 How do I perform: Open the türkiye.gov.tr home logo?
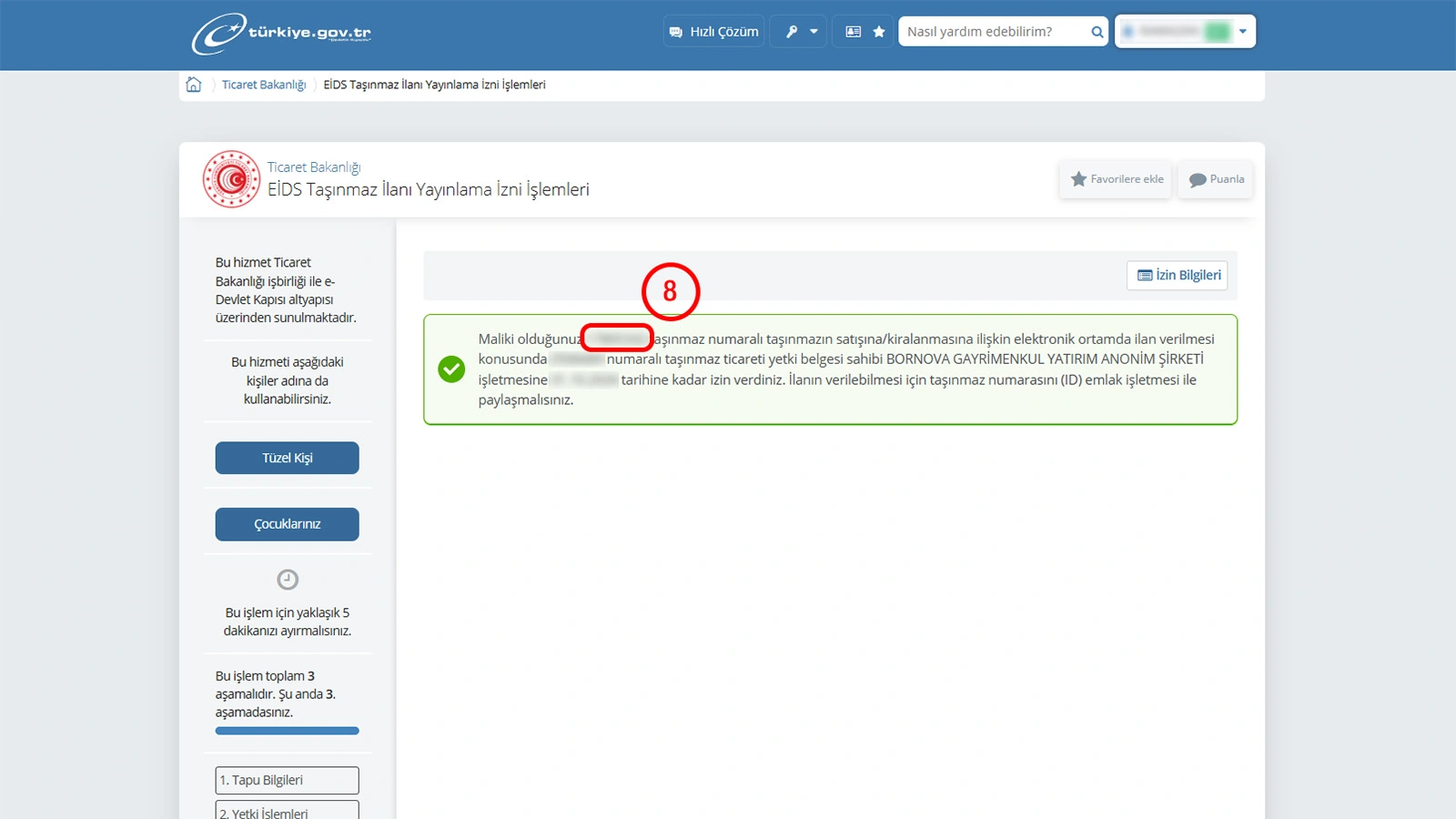[281, 34]
